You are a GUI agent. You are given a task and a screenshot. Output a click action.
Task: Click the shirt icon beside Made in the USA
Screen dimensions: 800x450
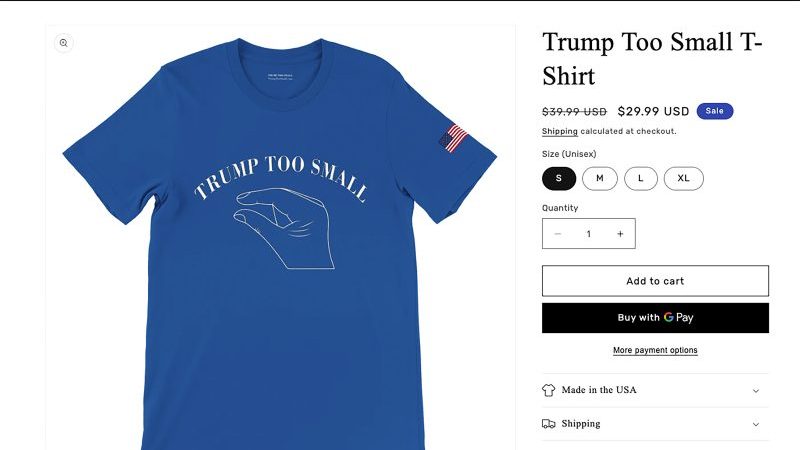pyautogui.click(x=548, y=390)
